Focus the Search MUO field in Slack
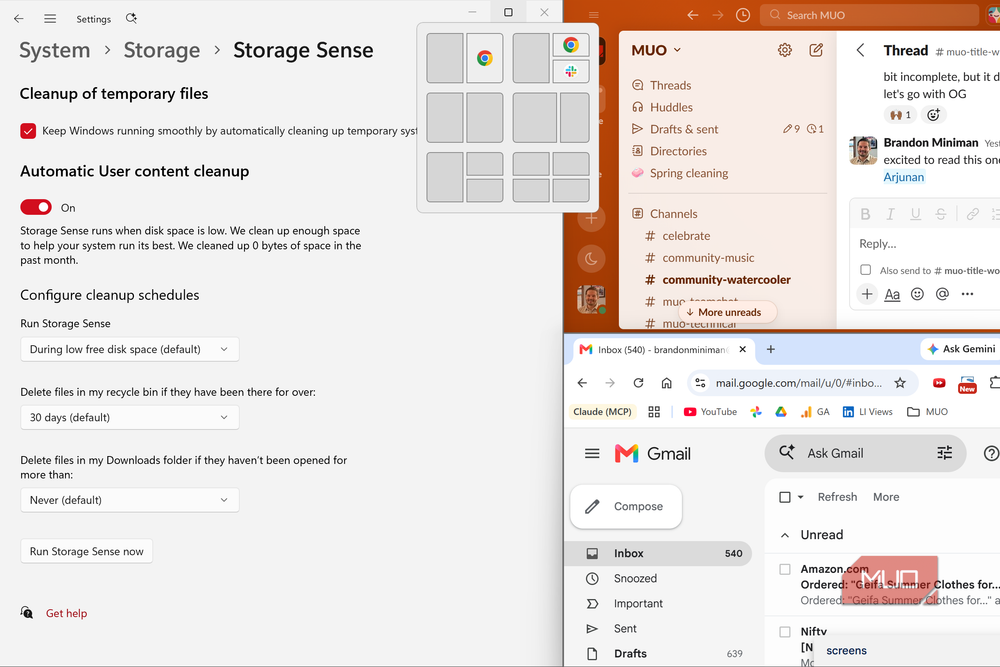This screenshot has width=1000, height=667. point(870,15)
